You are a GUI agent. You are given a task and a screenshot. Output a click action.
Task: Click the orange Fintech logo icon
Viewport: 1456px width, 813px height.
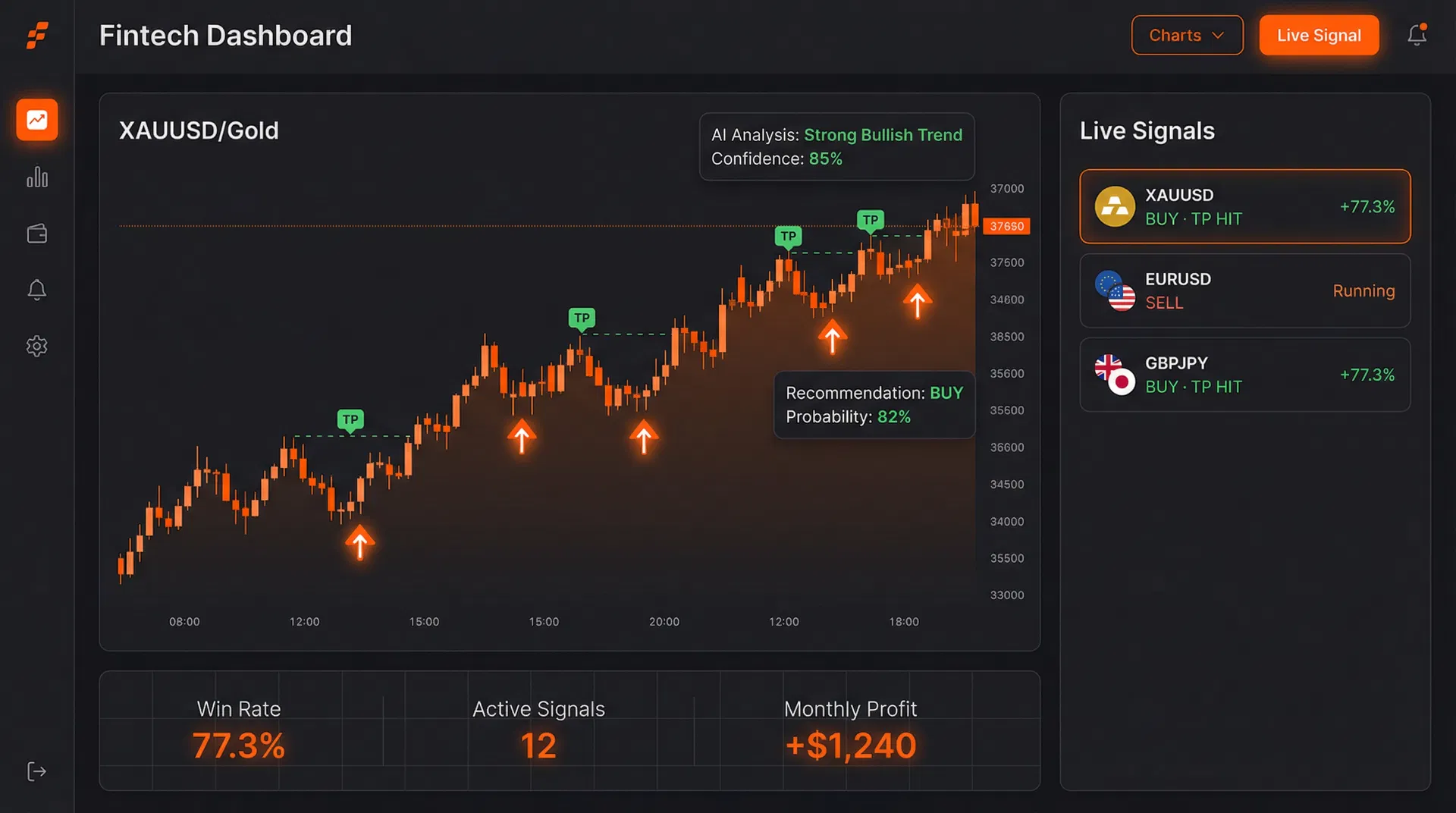click(x=37, y=36)
